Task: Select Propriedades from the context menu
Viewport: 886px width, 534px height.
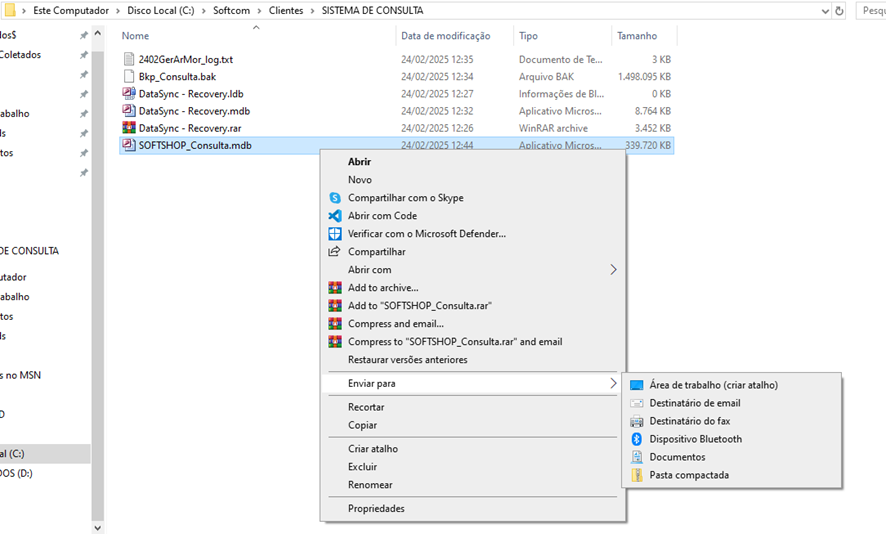Action: tap(376, 508)
